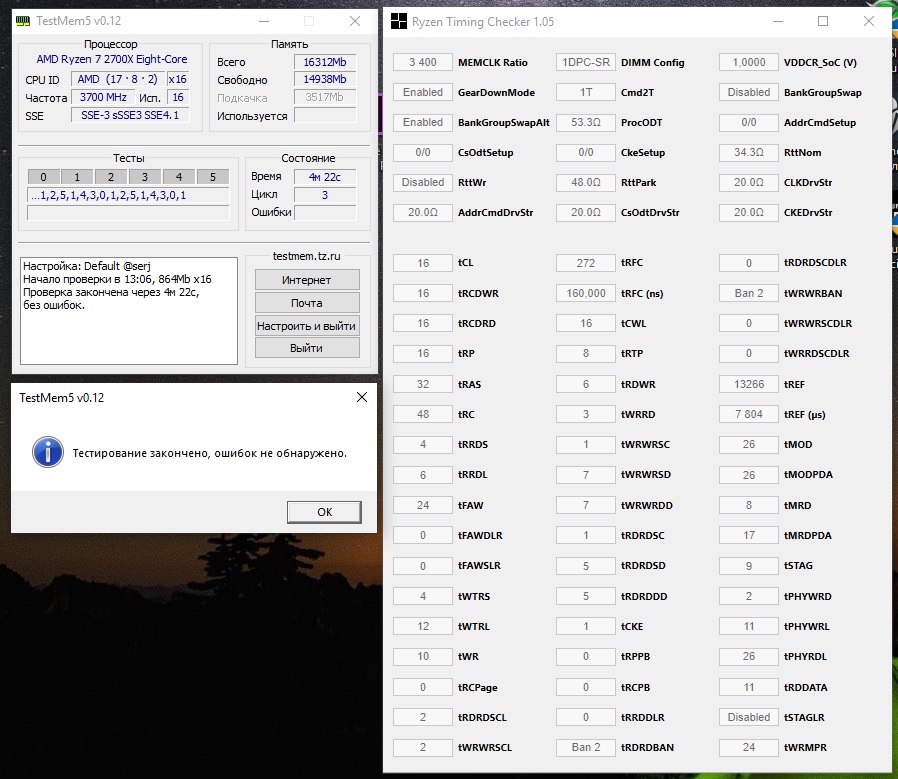Viewport: 898px width, 779px height.
Task: Click the tFAW value 24
Action: pyautogui.click(x=423, y=505)
